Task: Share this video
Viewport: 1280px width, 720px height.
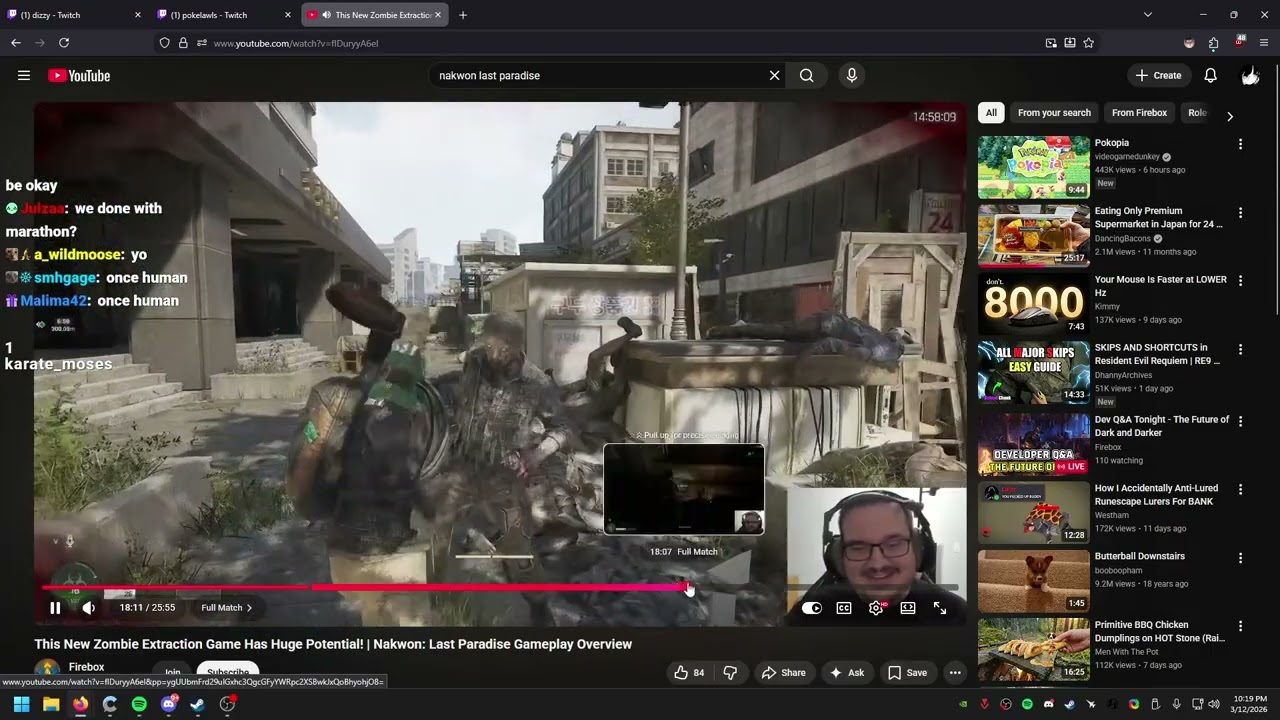Action: point(783,672)
